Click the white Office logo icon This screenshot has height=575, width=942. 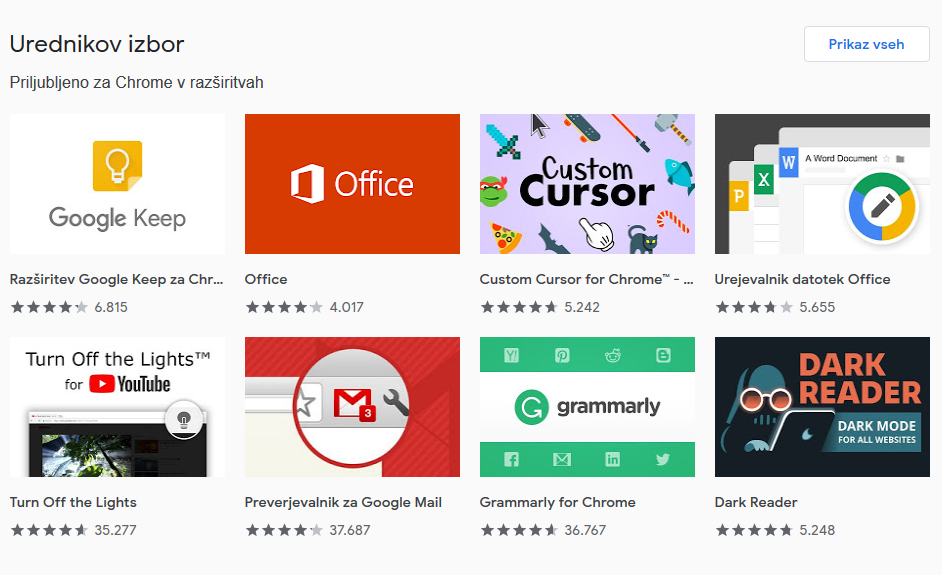[x=308, y=184]
